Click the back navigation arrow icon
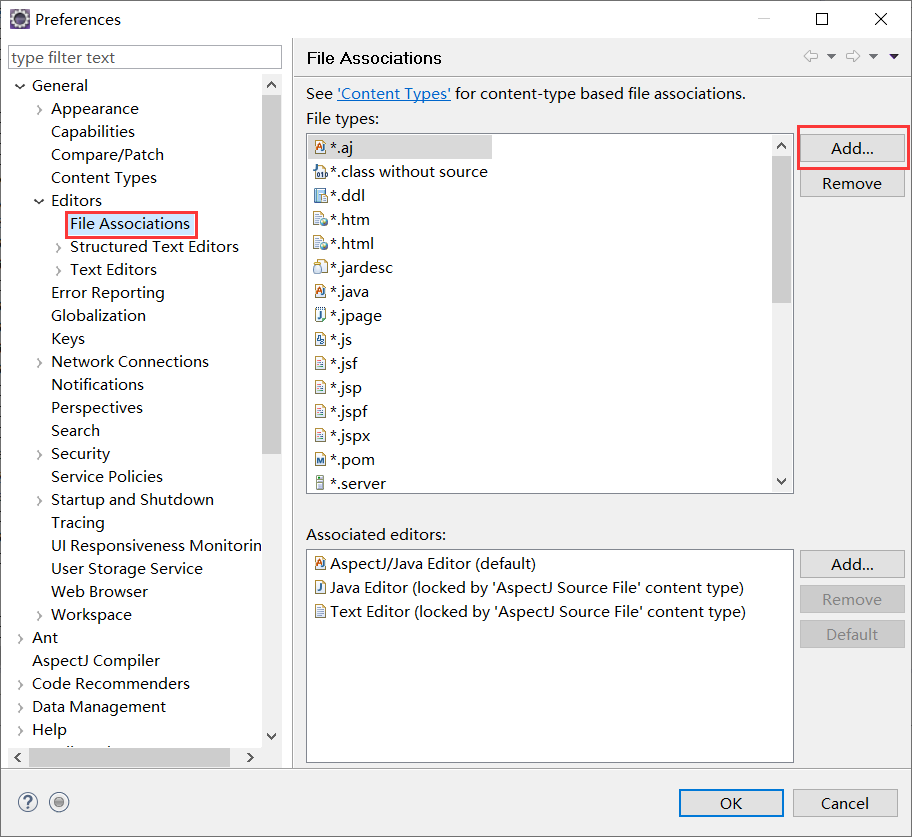This screenshot has width=912, height=837. click(x=812, y=57)
